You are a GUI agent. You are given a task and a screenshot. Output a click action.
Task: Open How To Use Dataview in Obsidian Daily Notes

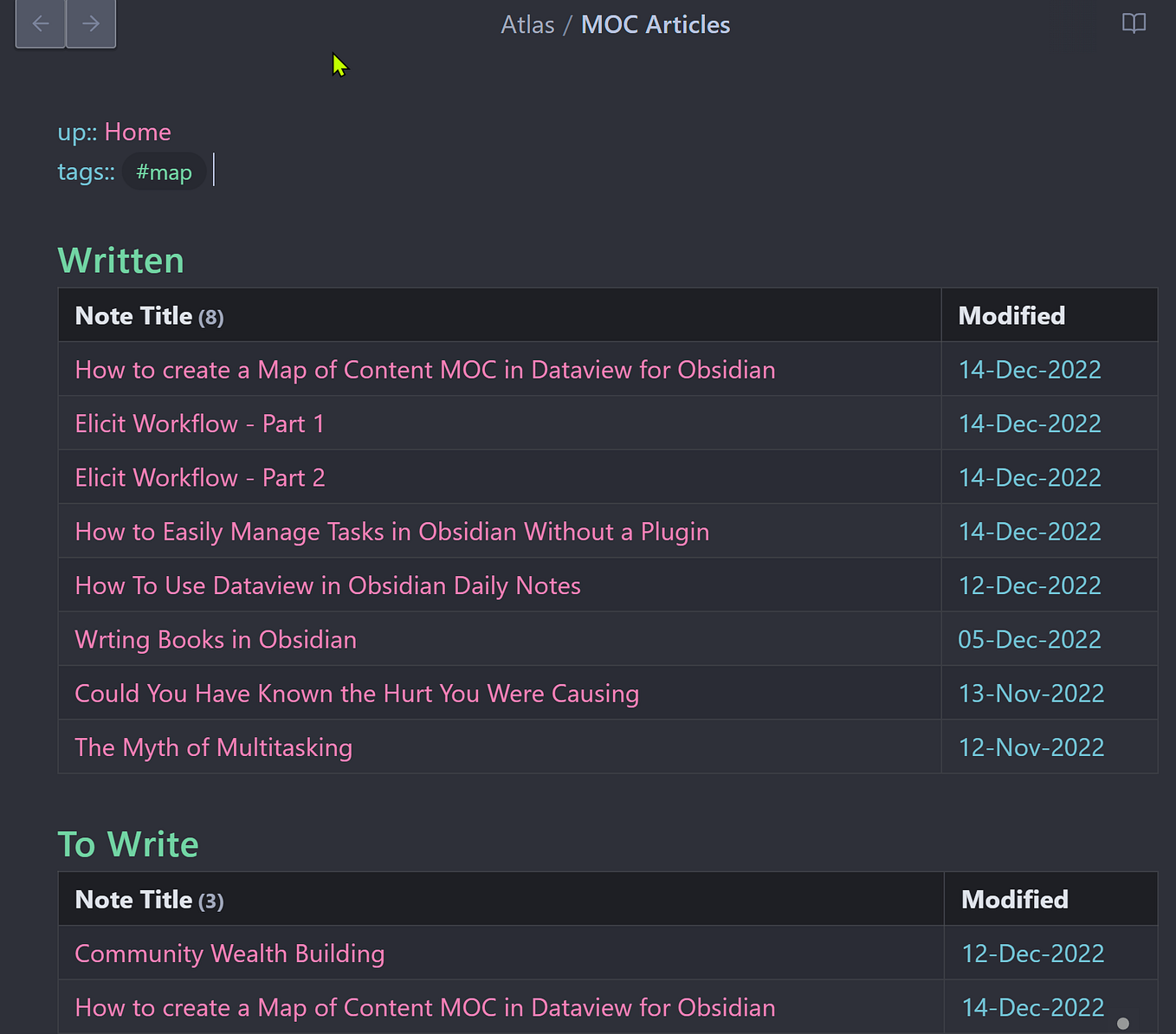327,585
